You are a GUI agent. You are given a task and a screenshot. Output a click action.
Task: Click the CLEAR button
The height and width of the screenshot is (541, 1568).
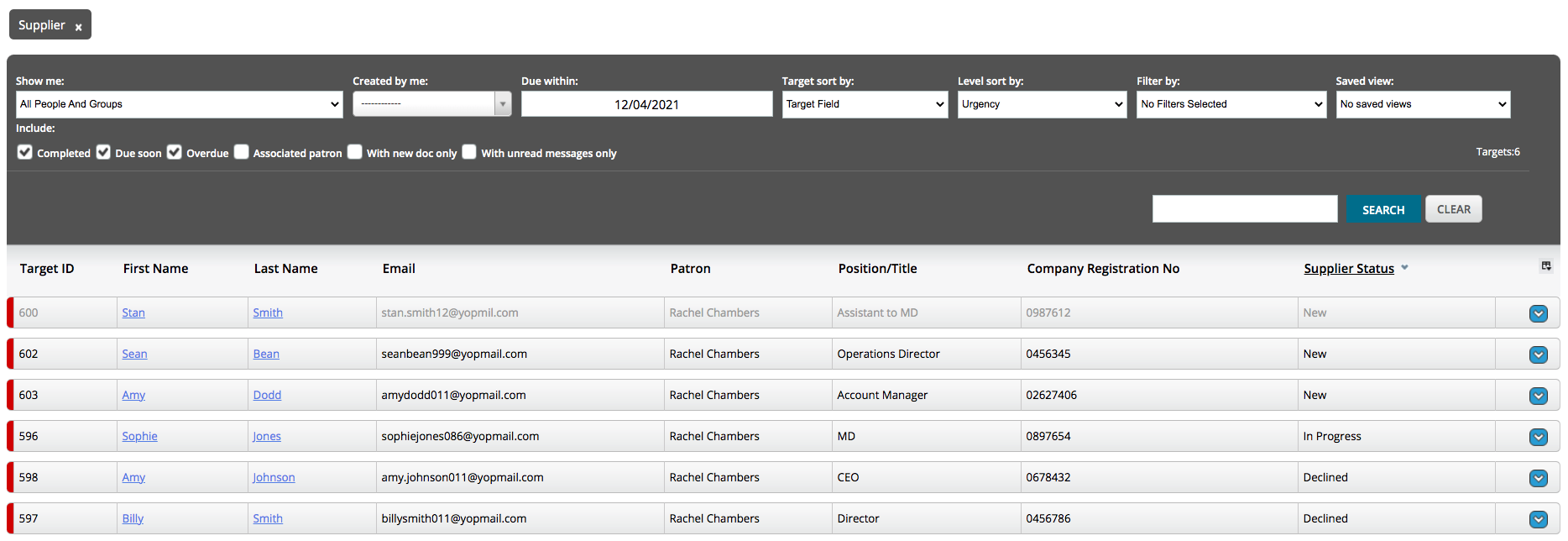pos(1453,209)
